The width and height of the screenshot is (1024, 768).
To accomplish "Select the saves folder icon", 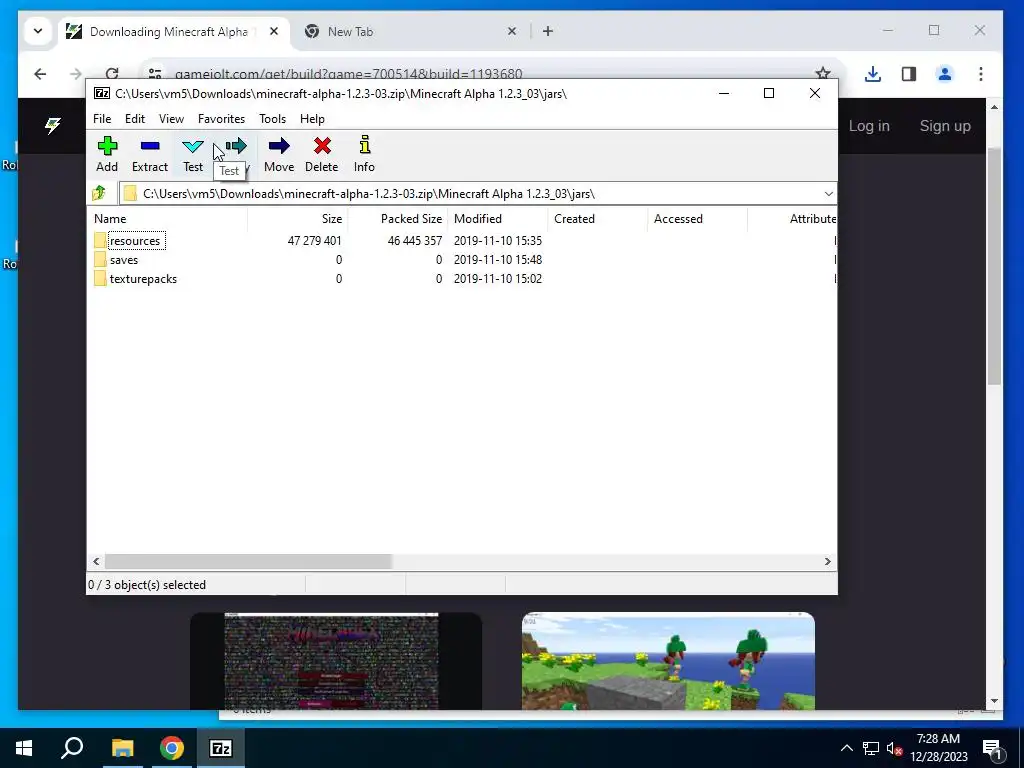I will click(100, 259).
